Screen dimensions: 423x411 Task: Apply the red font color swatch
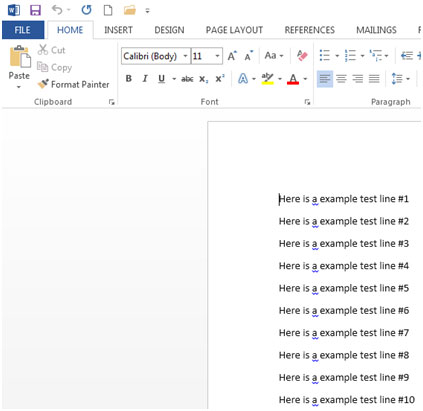point(293,79)
